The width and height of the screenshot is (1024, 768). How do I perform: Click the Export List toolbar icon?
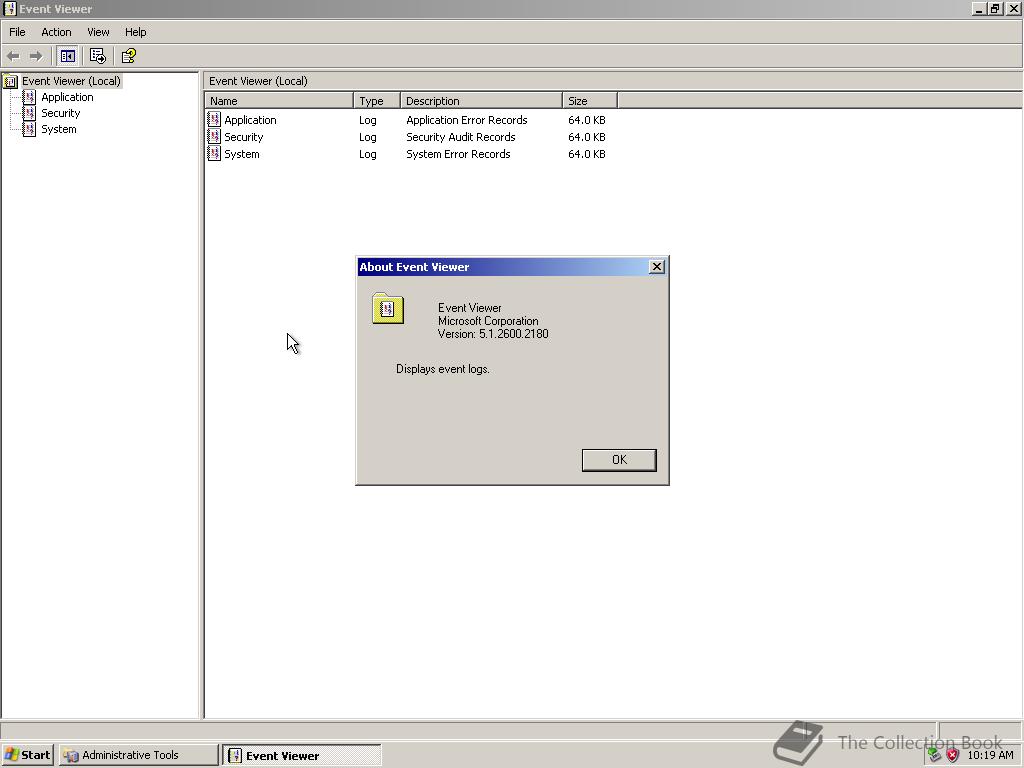98,56
